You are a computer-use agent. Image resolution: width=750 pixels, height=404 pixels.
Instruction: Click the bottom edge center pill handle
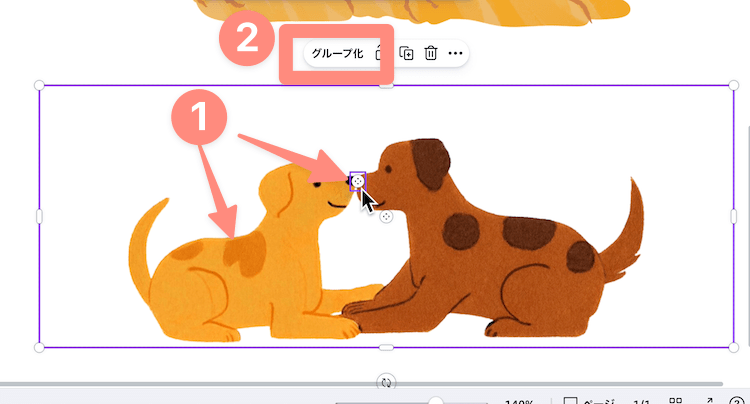[x=386, y=348]
